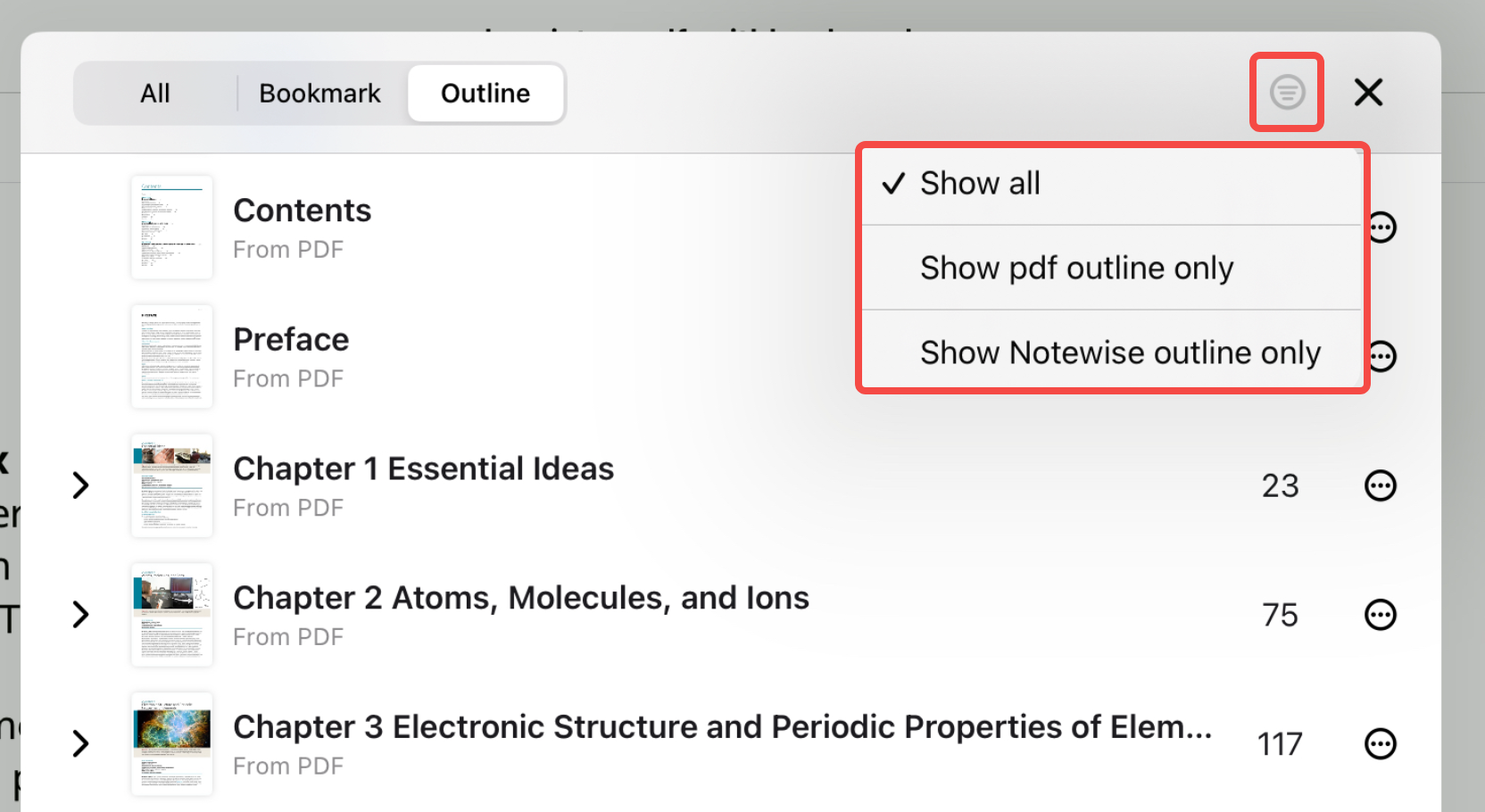The width and height of the screenshot is (1485, 812).
Task: Open the Contents page thumbnail
Action: tap(171, 228)
